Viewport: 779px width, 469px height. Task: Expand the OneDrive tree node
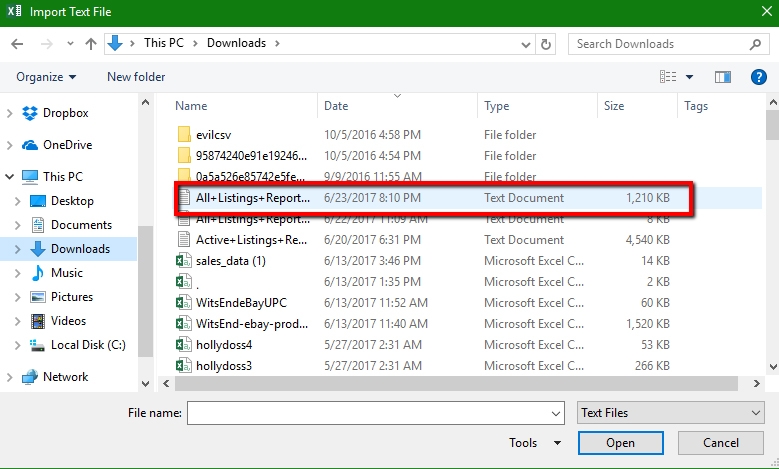coord(11,145)
